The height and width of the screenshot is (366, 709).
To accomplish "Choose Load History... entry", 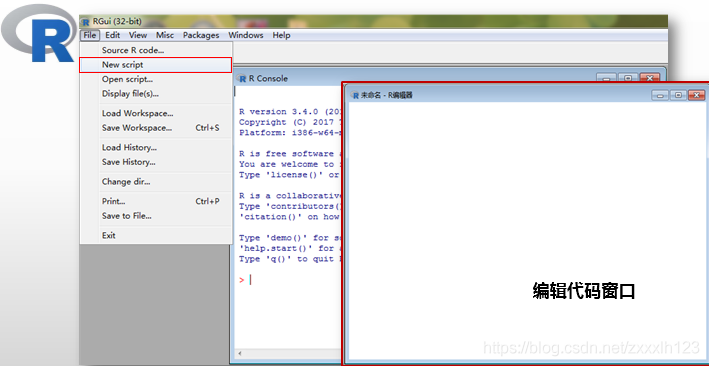I will (x=156, y=147).
